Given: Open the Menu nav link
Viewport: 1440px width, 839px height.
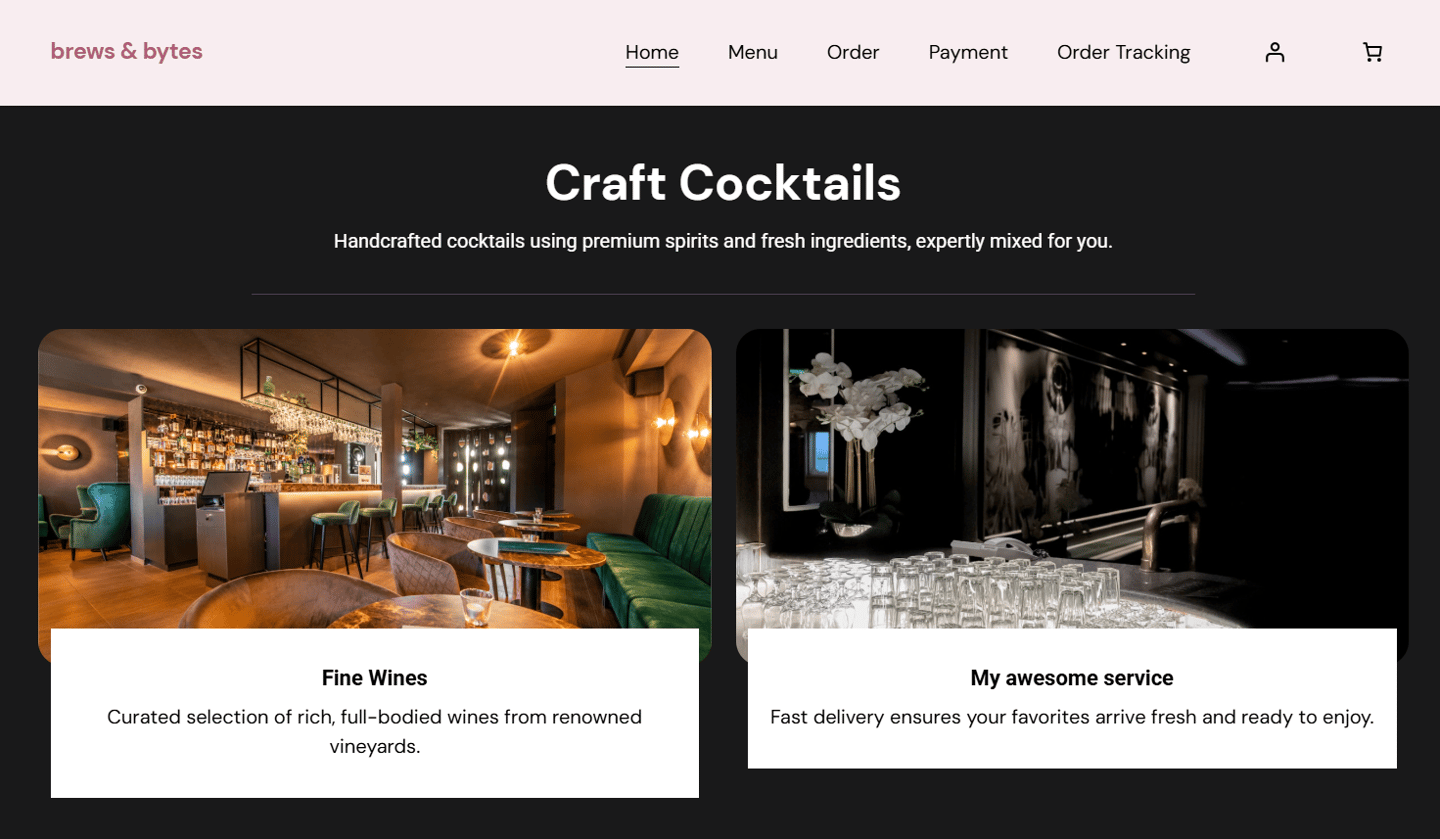Looking at the screenshot, I should (753, 52).
